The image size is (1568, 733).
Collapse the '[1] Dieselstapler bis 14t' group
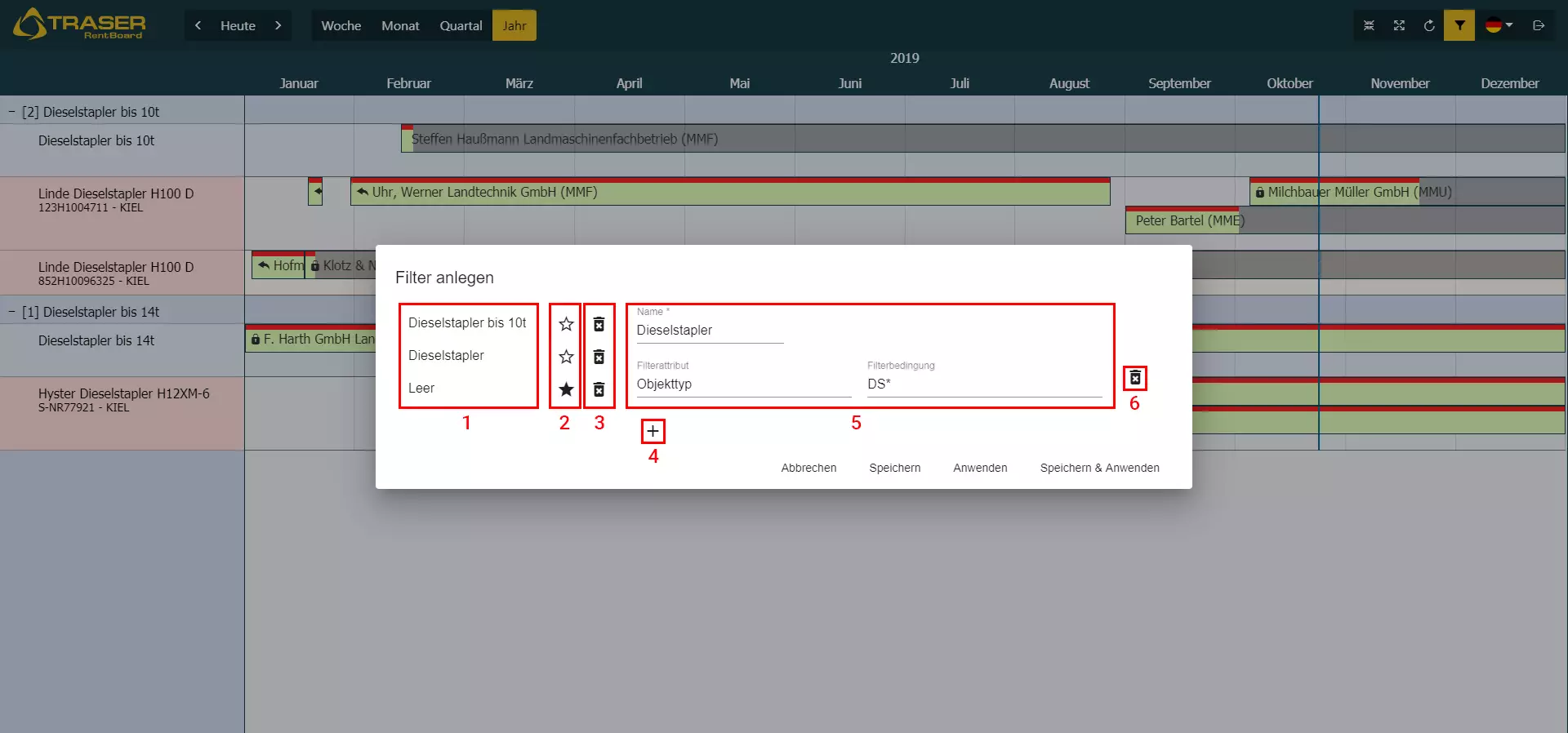12,312
